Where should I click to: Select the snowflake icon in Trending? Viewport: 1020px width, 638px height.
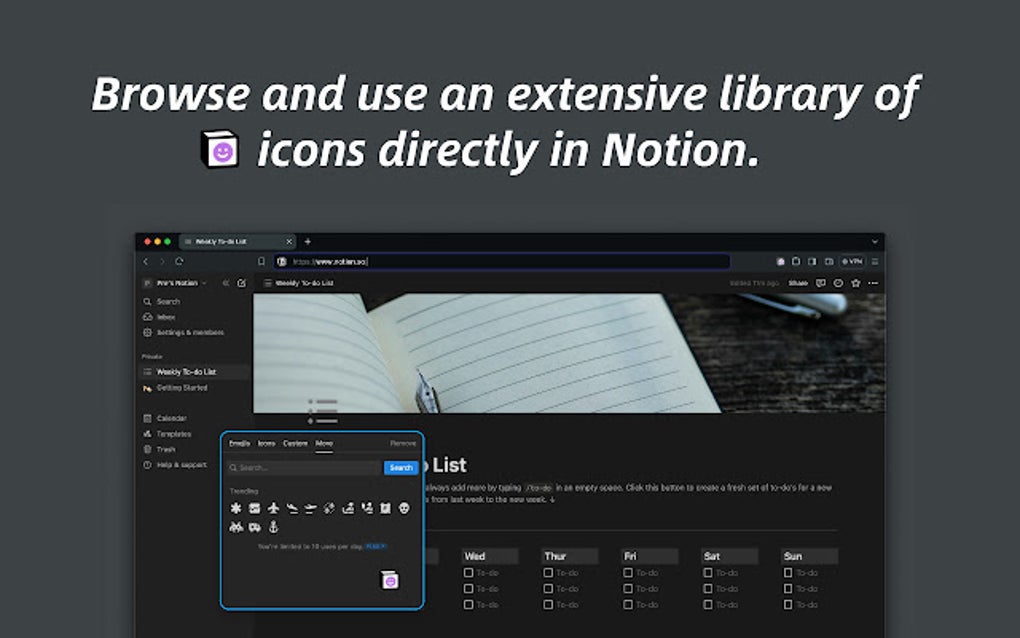pos(236,508)
